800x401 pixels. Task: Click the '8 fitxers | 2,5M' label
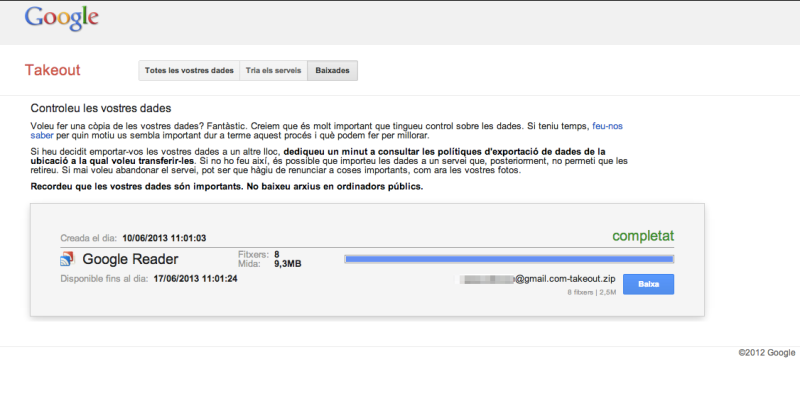pos(591,292)
